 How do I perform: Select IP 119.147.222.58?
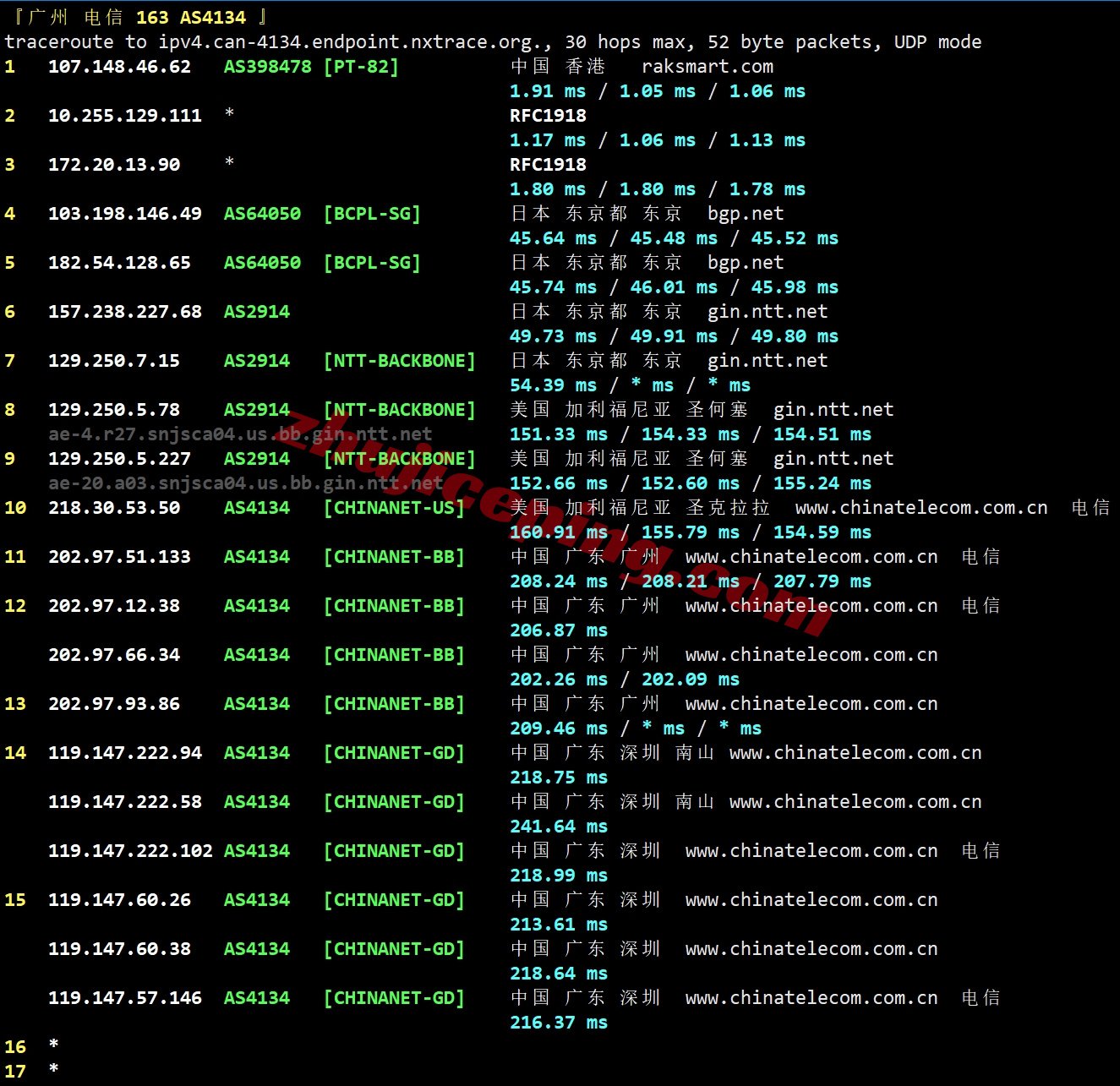pyautogui.click(x=125, y=802)
